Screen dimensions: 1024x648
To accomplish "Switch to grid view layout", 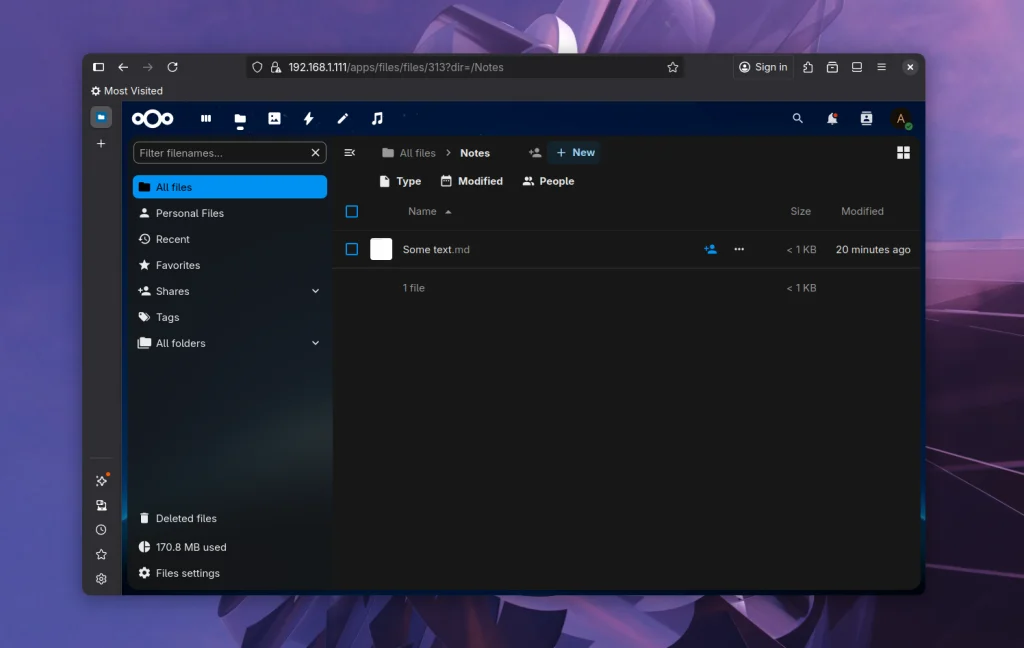I will pos(903,152).
